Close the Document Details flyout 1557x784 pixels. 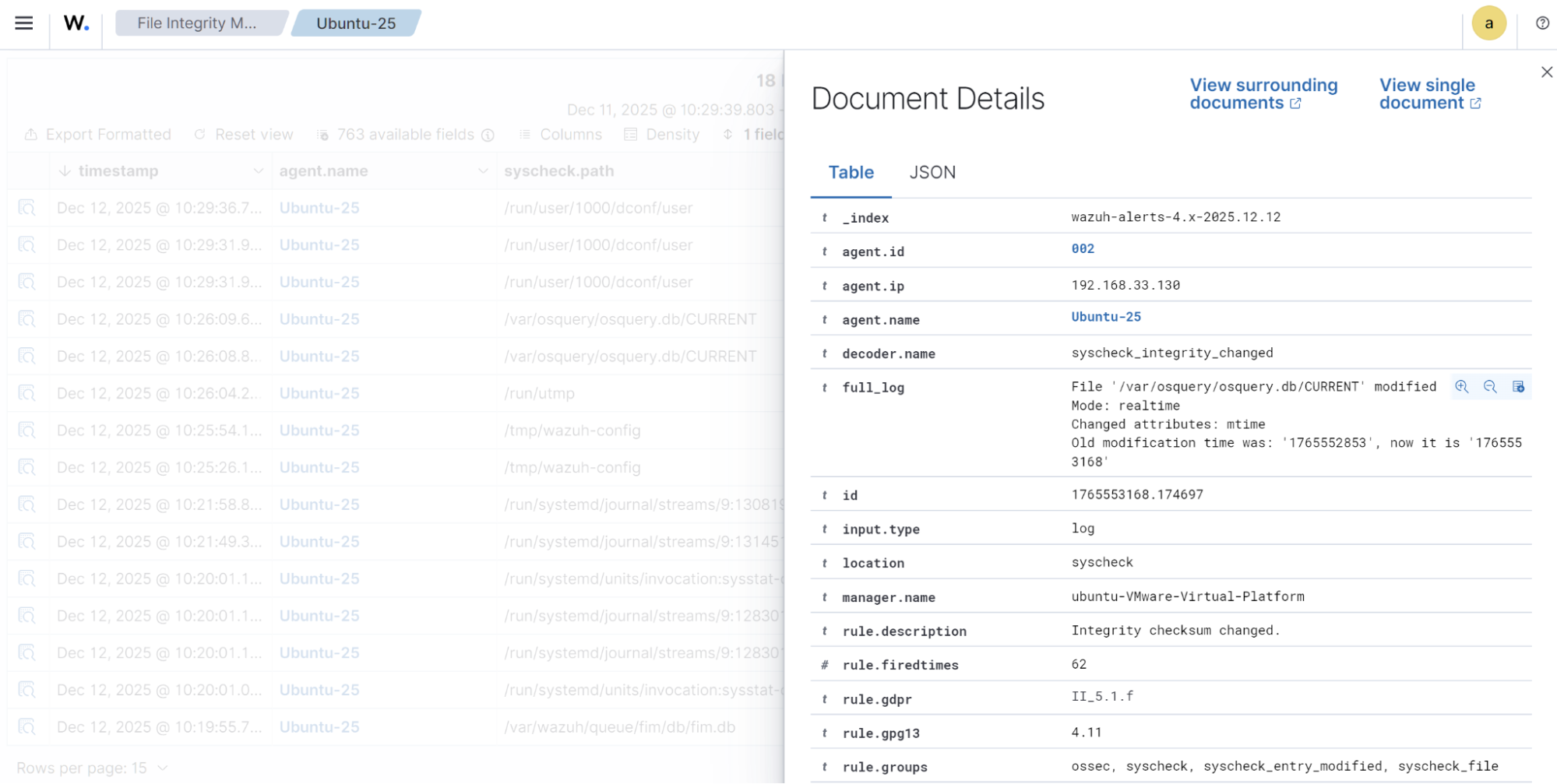pyautogui.click(x=1546, y=72)
